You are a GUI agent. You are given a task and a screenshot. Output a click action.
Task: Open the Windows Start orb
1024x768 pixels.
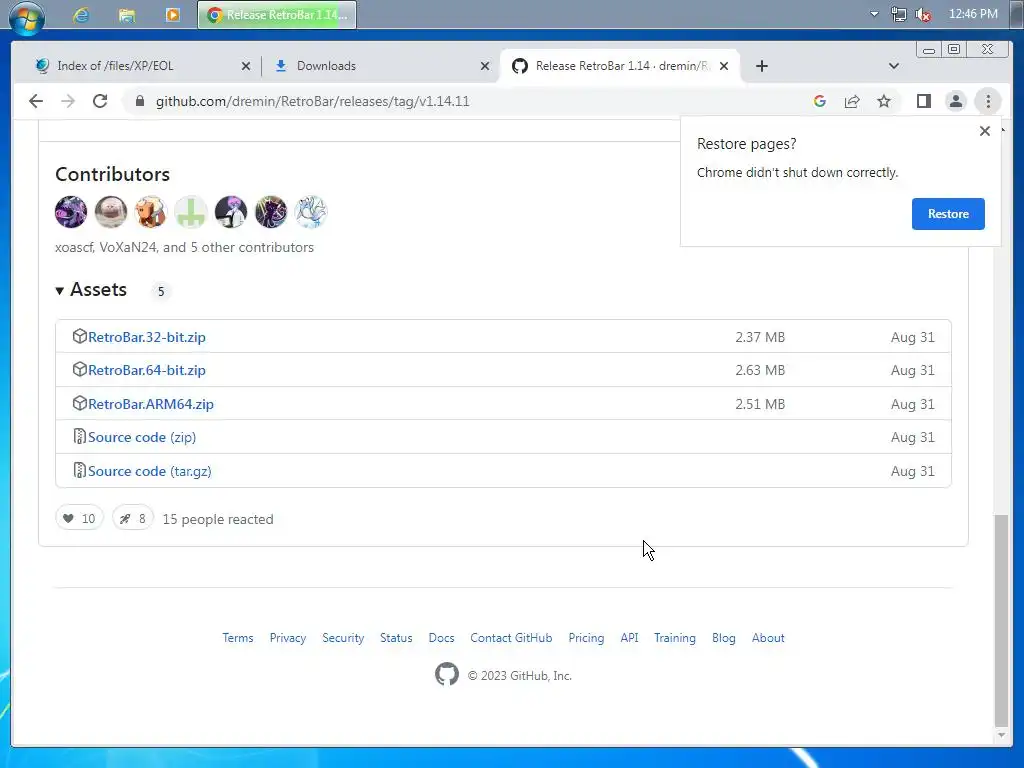point(27,16)
